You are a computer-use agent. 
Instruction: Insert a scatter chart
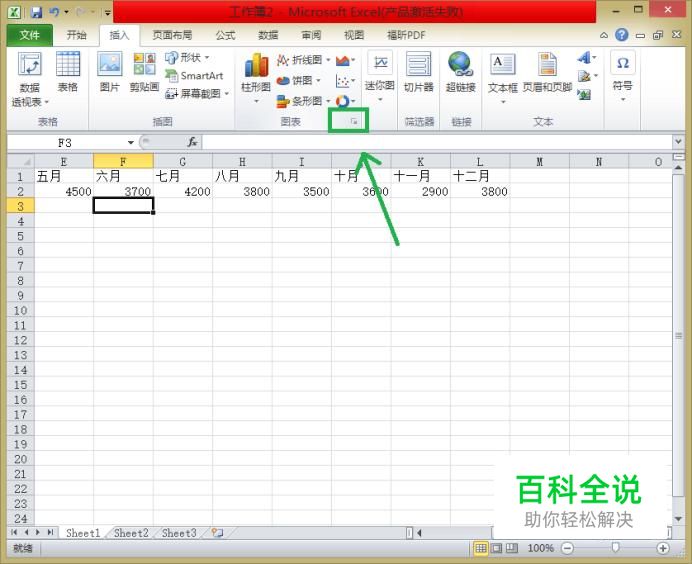click(345, 81)
